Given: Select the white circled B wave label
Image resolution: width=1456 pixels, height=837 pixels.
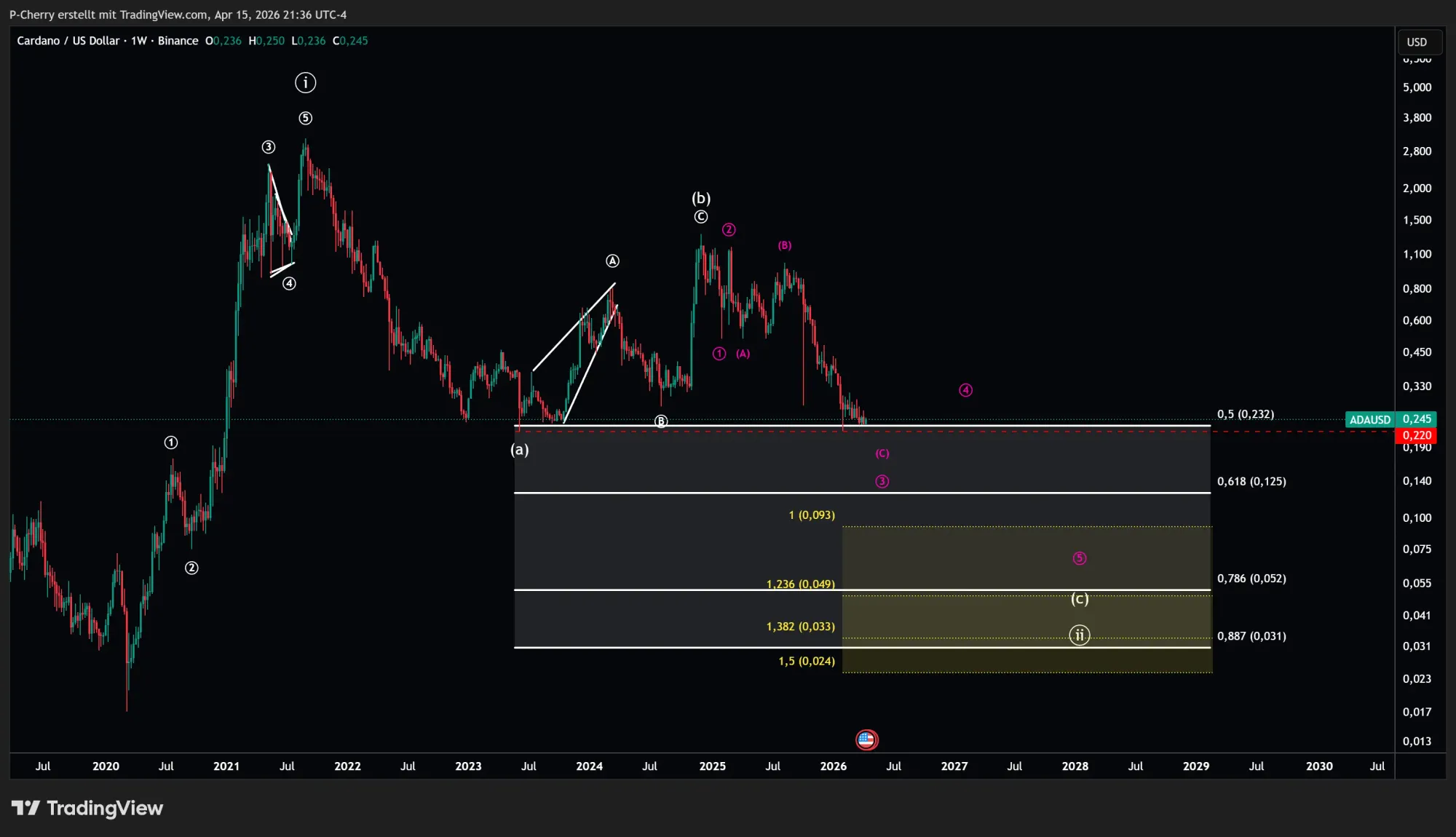Looking at the screenshot, I should (x=660, y=421).
